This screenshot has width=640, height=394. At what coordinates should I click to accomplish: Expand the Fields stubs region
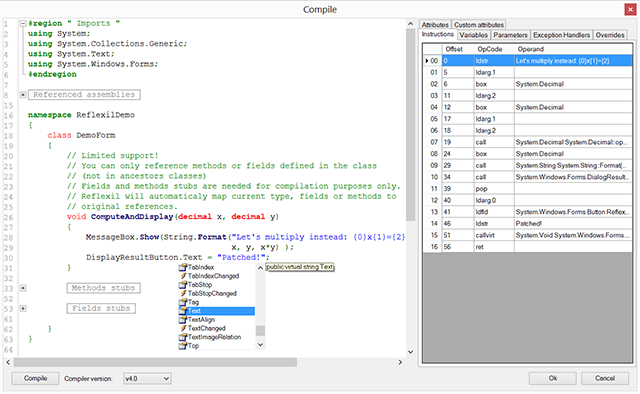(23, 309)
